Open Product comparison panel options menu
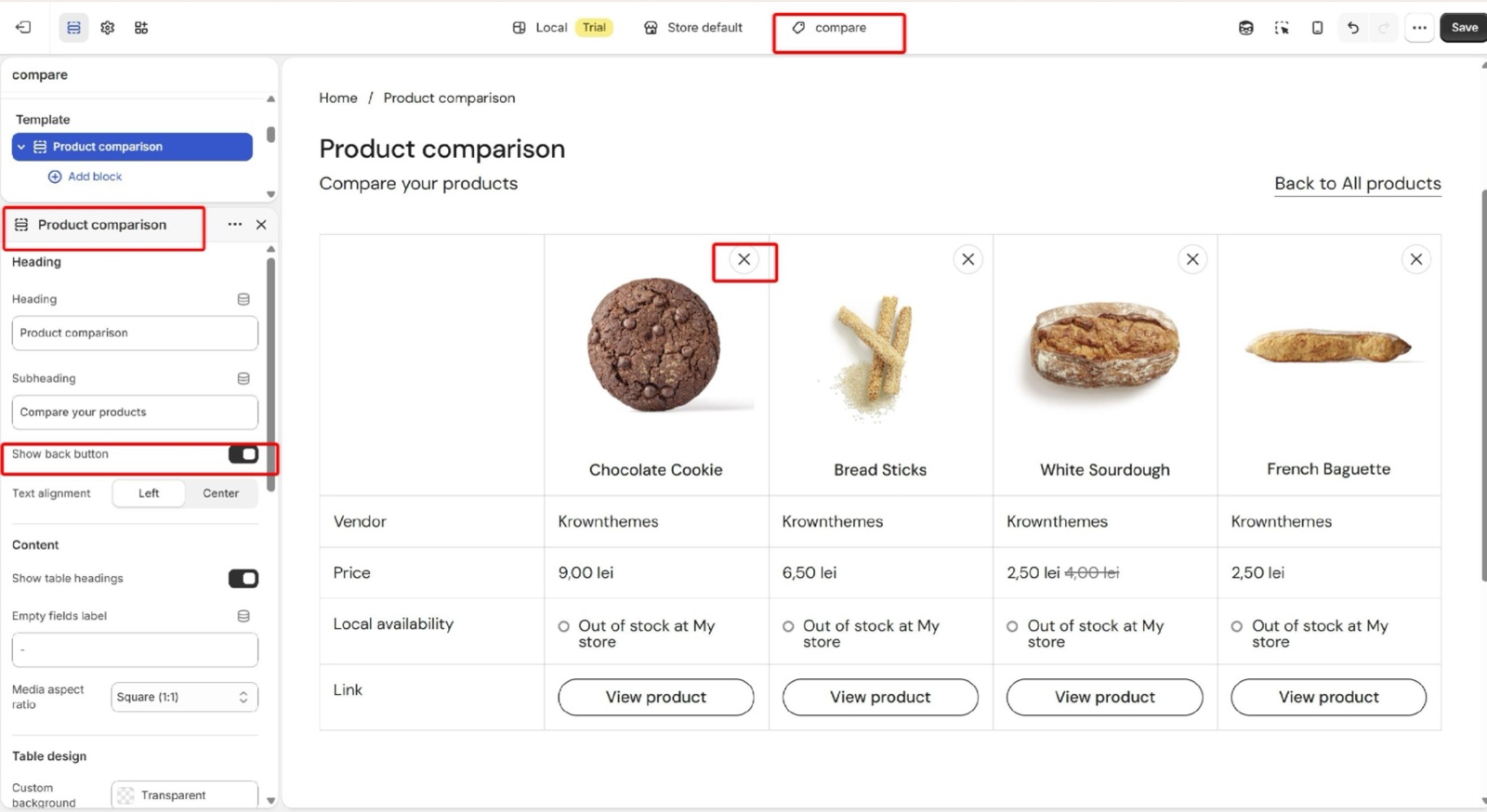The height and width of the screenshot is (812, 1487). (235, 225)
